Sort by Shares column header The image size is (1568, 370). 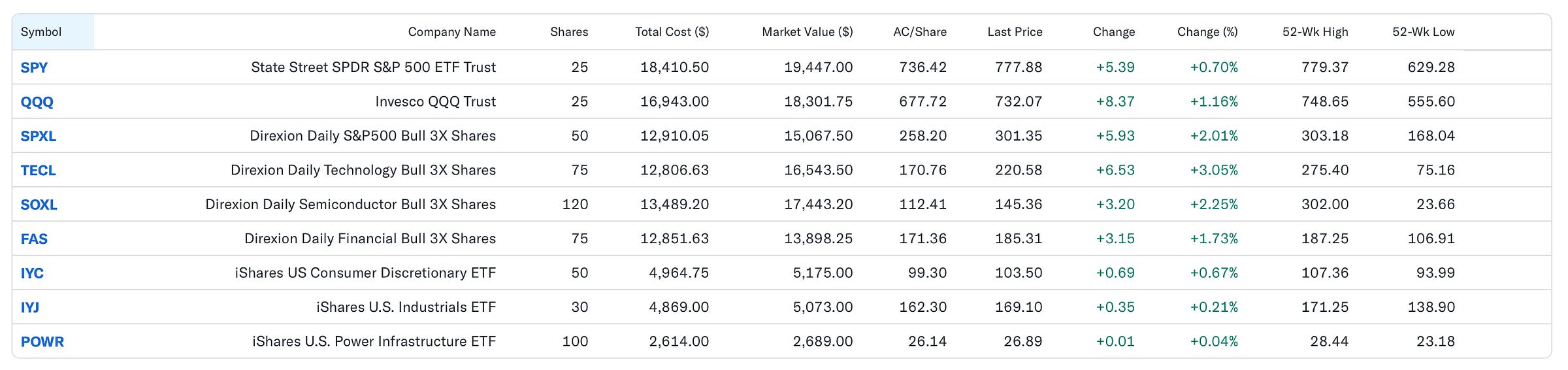(569, 32)
